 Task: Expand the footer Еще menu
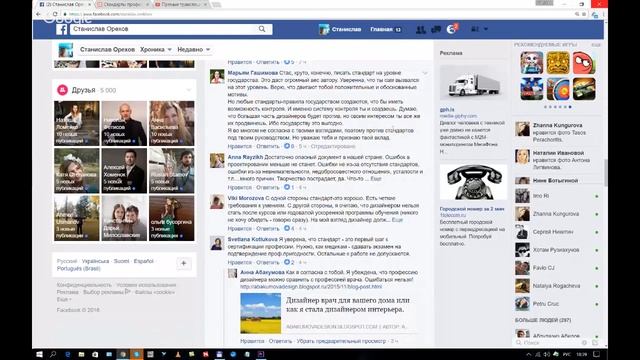[64, 299]
